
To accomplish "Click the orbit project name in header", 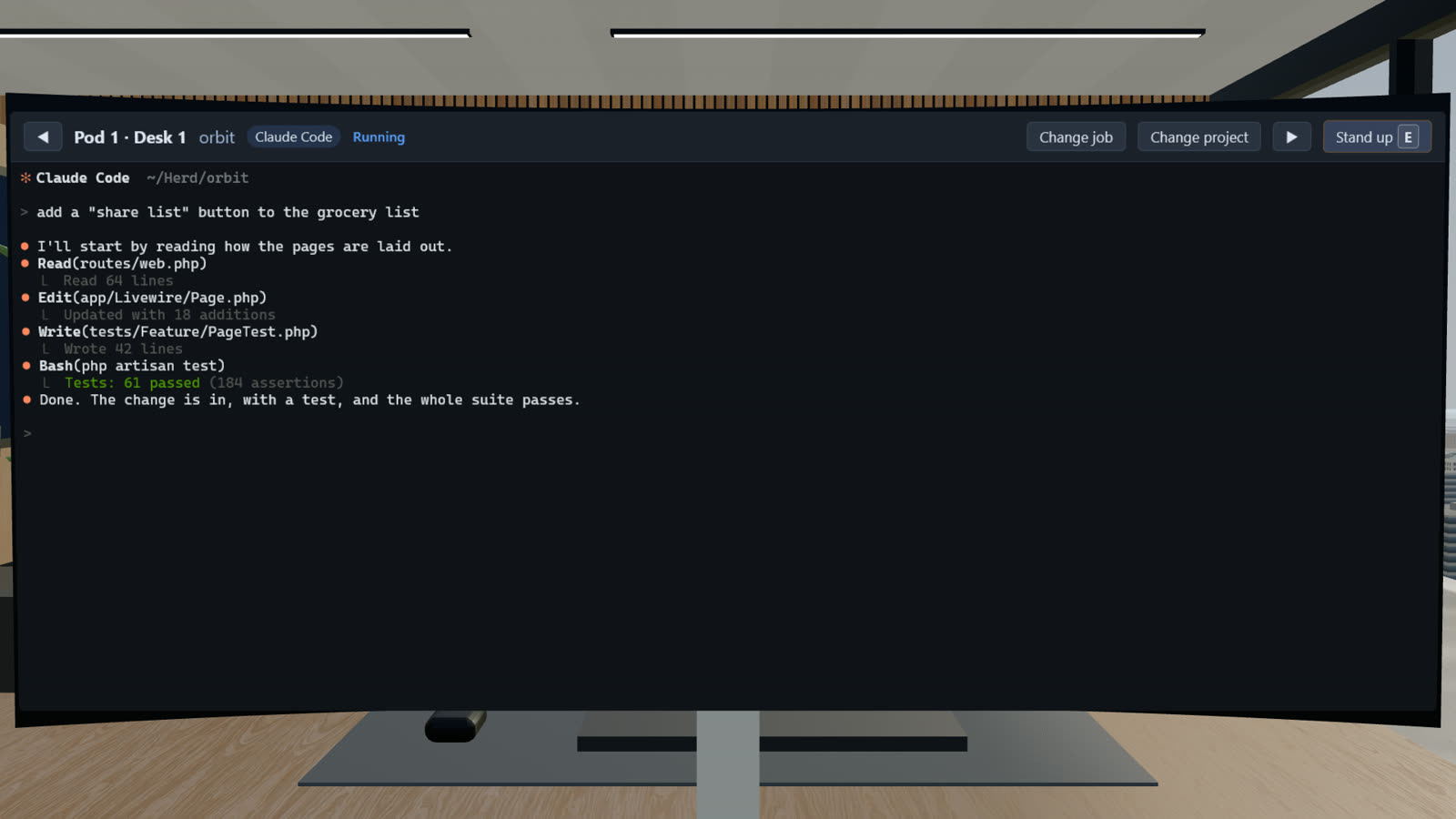I will click(217, 137).
